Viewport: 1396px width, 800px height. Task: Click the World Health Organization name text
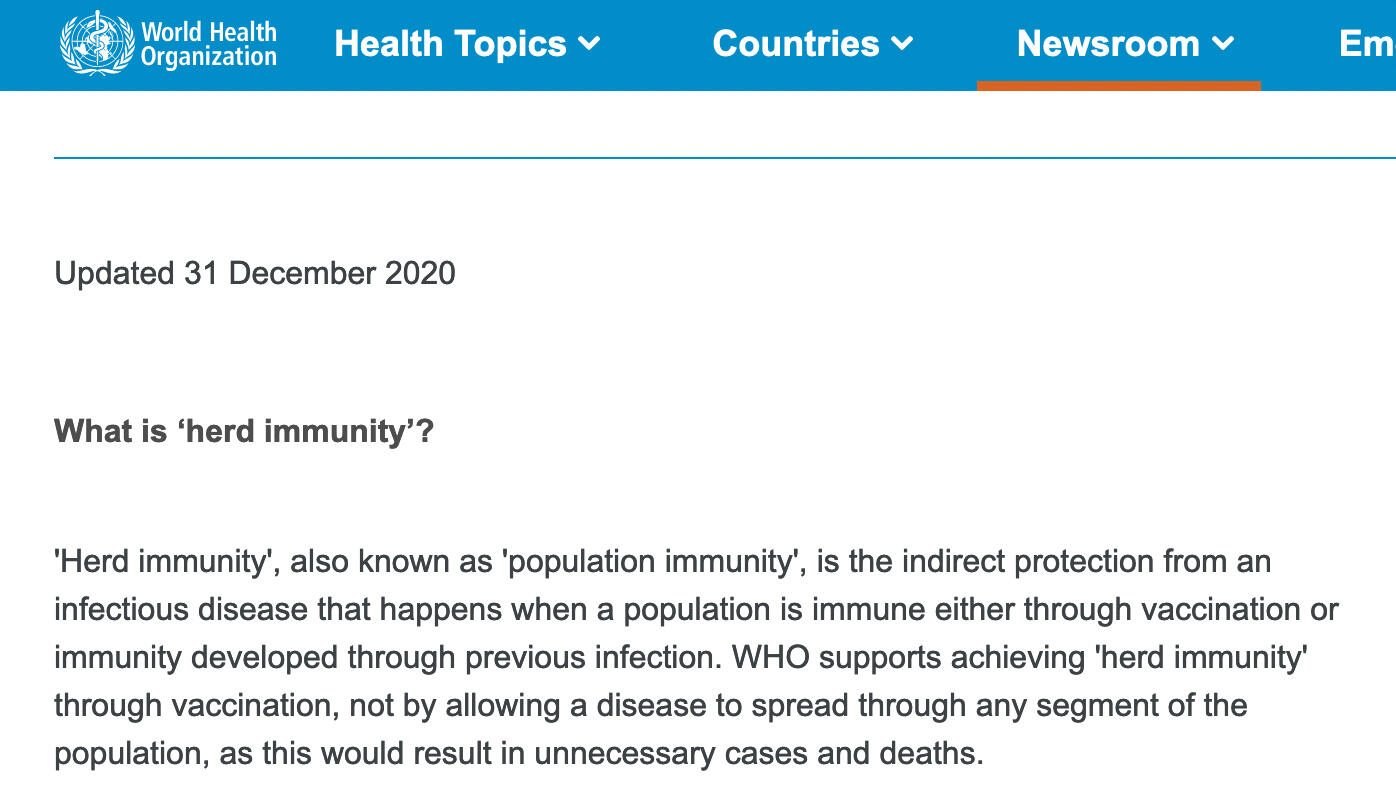tap(208, 44)
